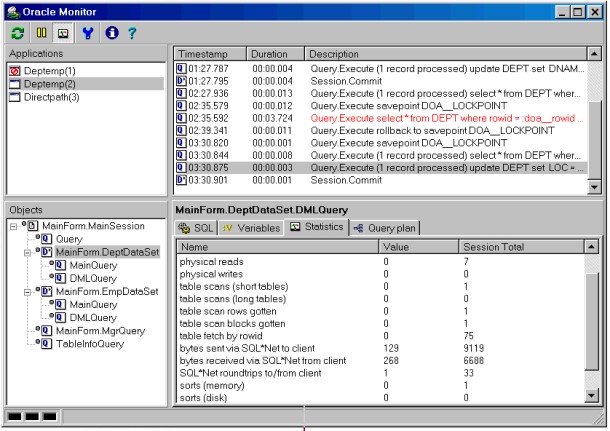The width and height of the screenshot is (610, 431).
Task: Click the query icon on the 02:35.592 row
Action: pos(181,118)
